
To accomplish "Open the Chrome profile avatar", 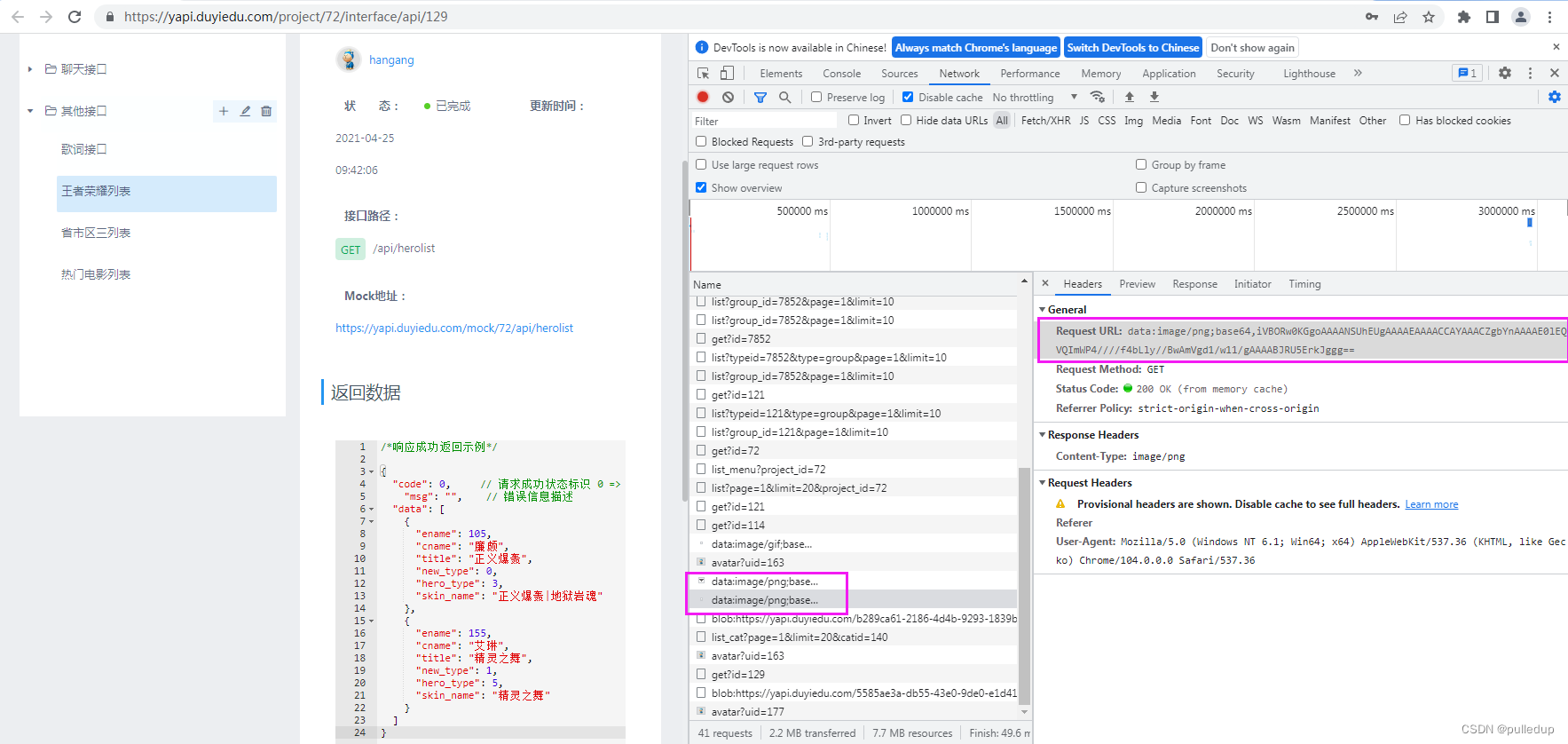I will pyautogui.click(x=1521, y=17).
